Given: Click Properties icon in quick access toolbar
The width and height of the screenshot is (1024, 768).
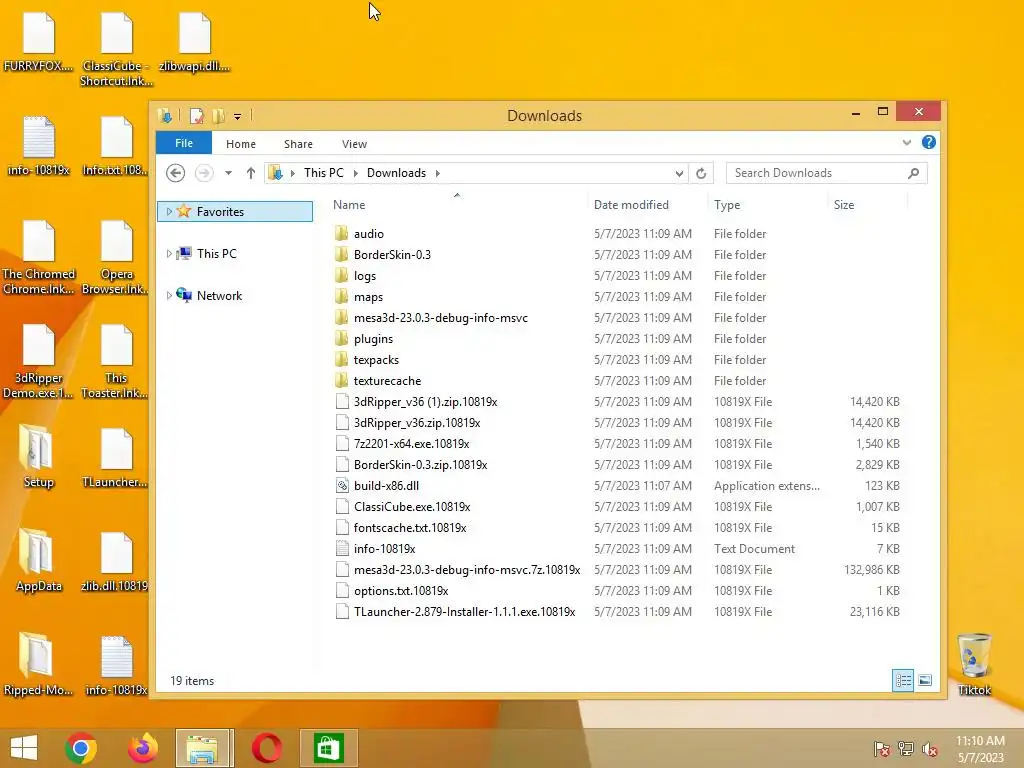Looking at the screenshot, I should (197, 116).
